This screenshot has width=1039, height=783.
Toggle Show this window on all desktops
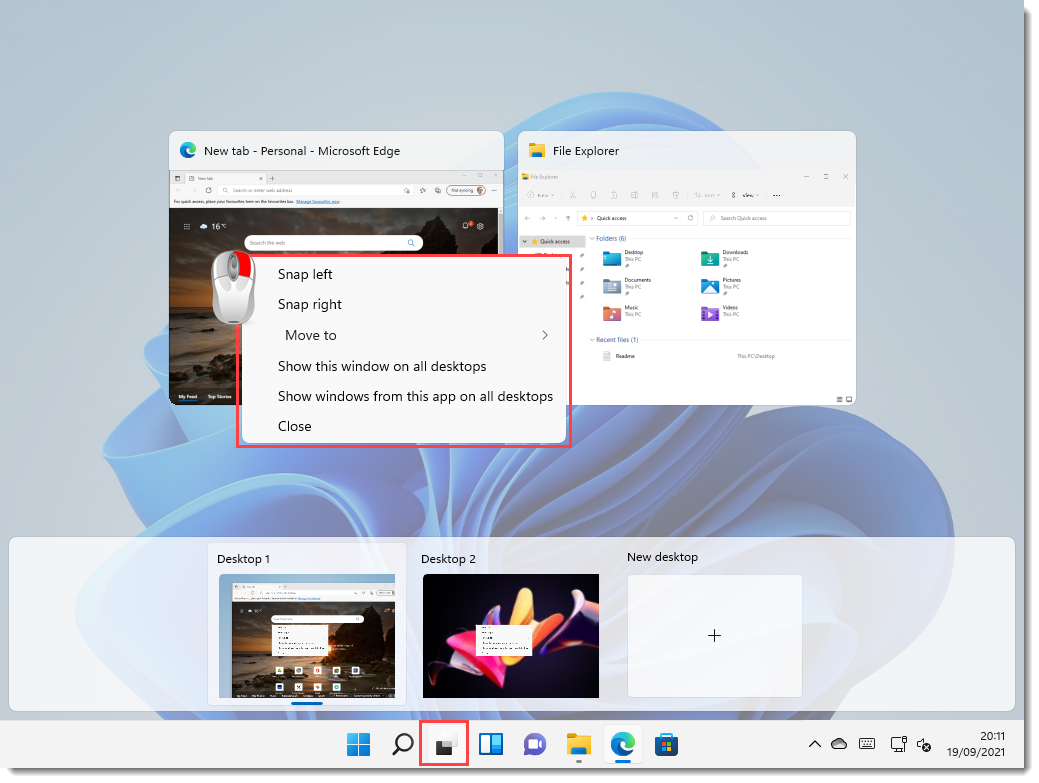381,366
